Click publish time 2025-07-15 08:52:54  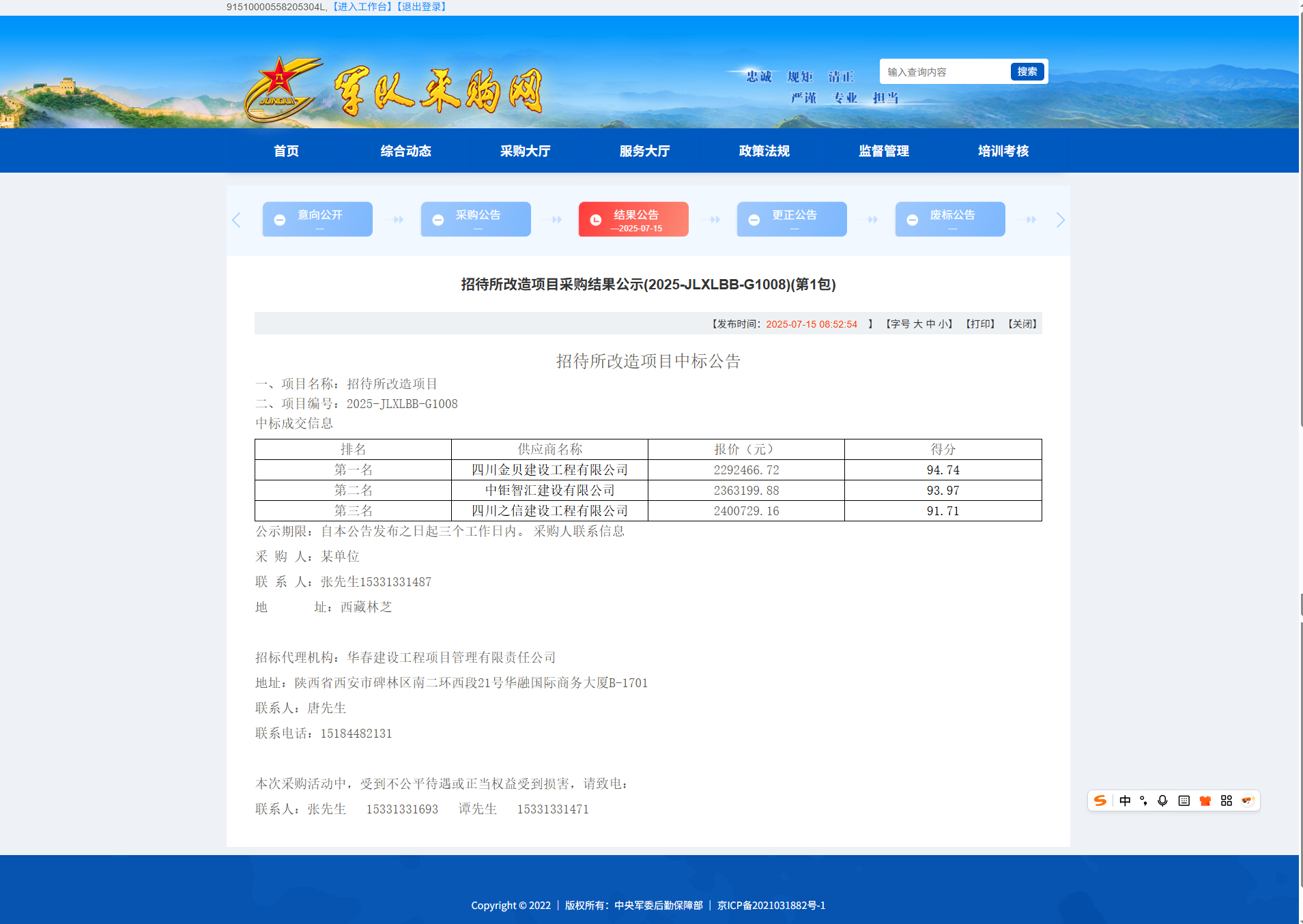pyautogui.click(x=812, y=324)
